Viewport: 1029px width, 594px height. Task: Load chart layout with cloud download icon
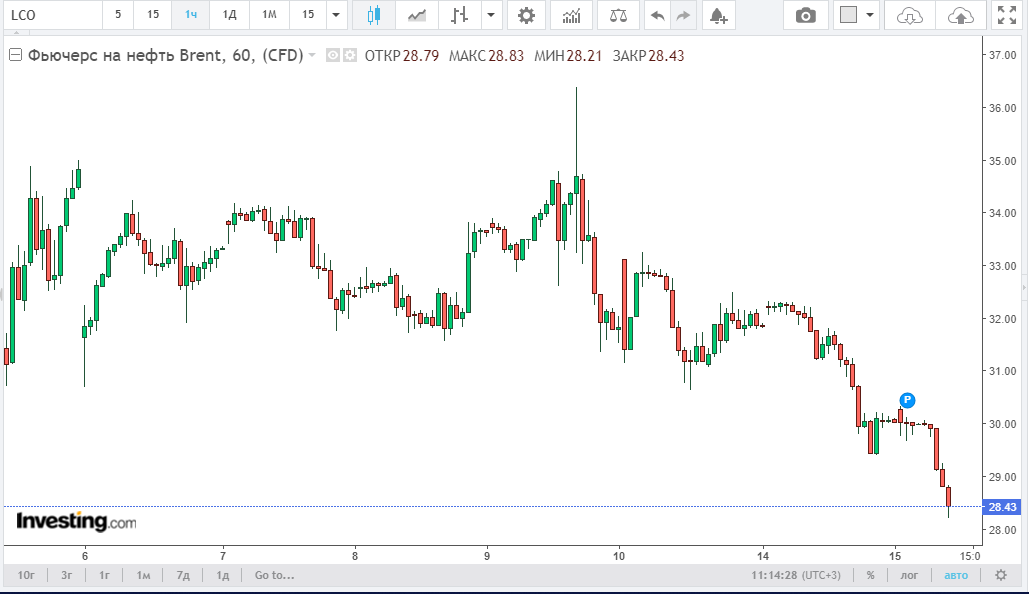(909, 15)
